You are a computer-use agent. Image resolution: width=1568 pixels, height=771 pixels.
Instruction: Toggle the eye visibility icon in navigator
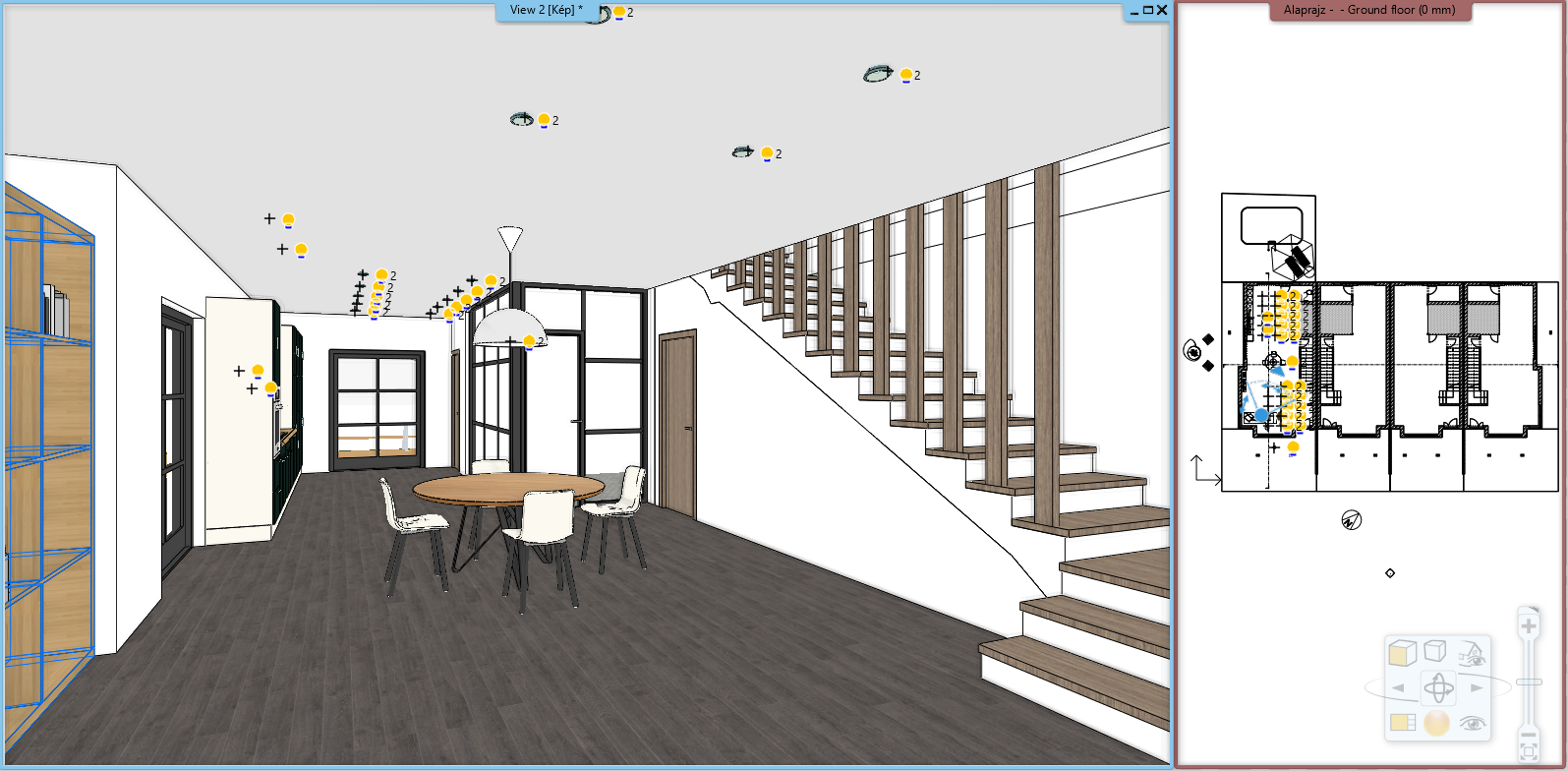pyautogui.click(x=1472, y=723)
